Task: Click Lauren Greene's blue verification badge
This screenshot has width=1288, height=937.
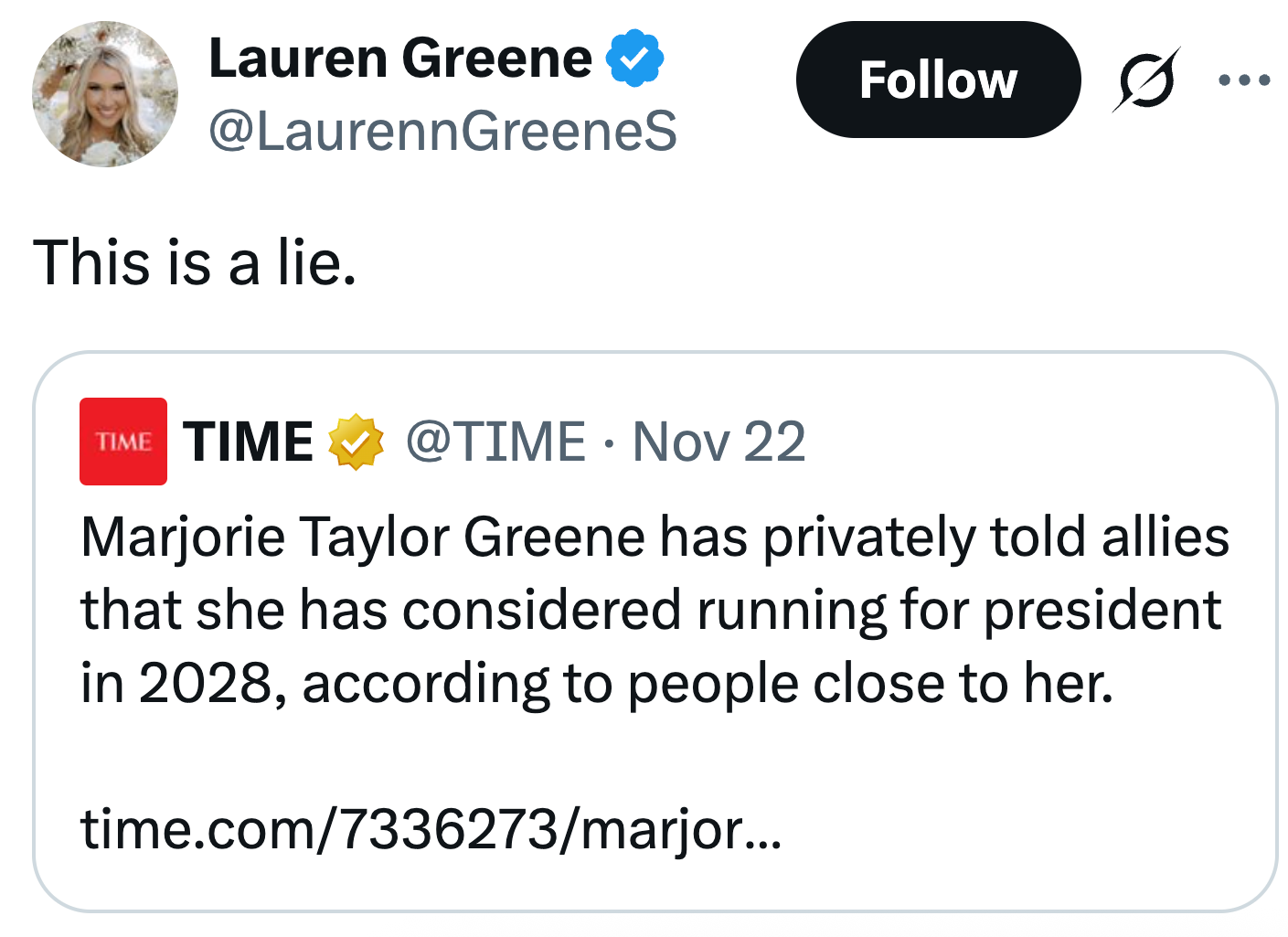Action: (634, 57)
